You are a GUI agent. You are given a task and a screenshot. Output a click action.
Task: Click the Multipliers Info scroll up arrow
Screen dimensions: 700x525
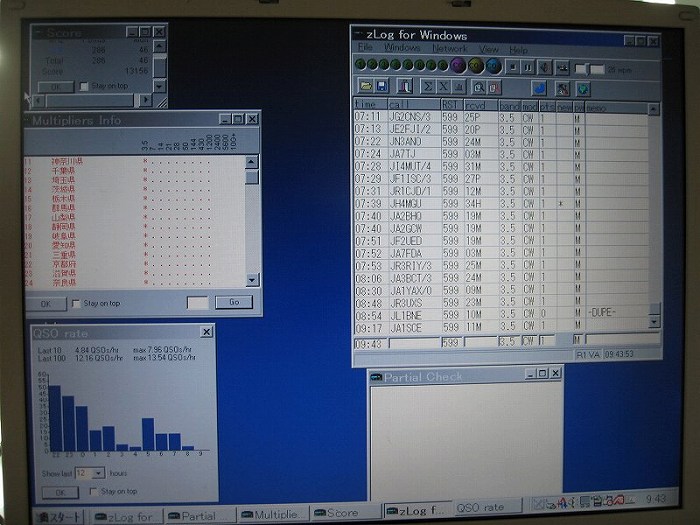click(x=252, y=162)
